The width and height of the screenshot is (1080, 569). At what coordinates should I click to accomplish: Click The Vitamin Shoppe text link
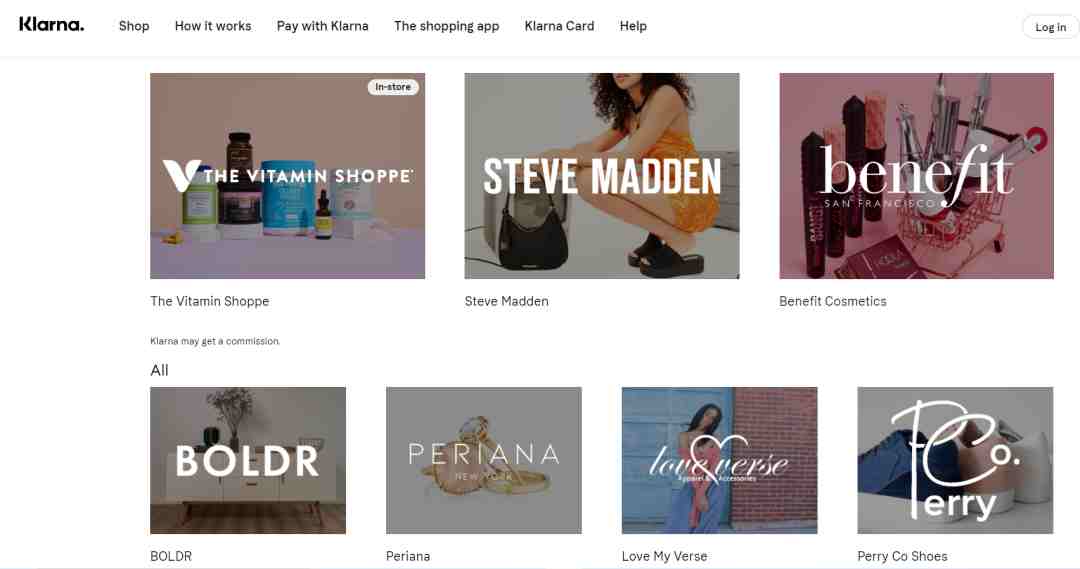pos(209,301)
